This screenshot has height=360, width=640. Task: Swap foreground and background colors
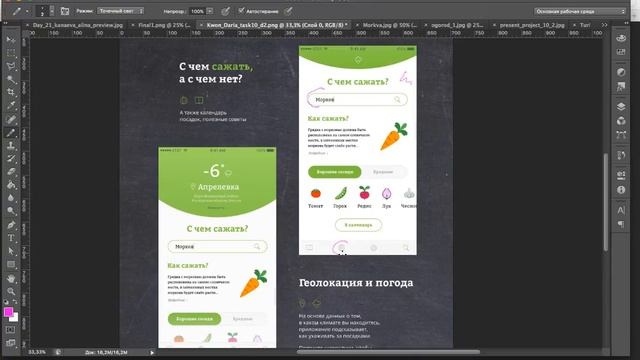point(15,302)
